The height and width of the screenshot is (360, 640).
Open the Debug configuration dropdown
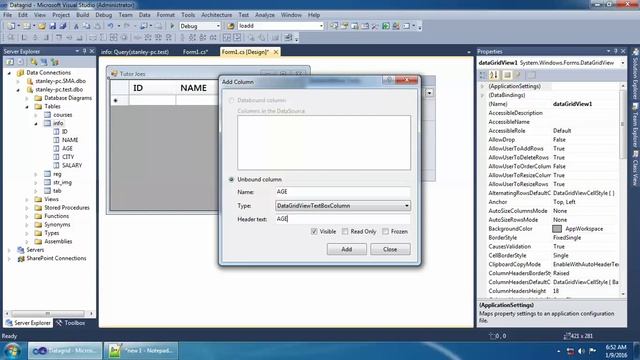click(218, 26)
